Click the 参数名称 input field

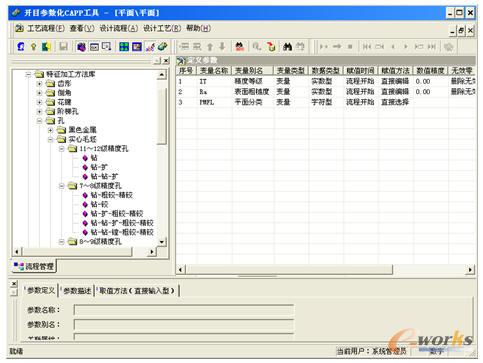pos(184,310)
